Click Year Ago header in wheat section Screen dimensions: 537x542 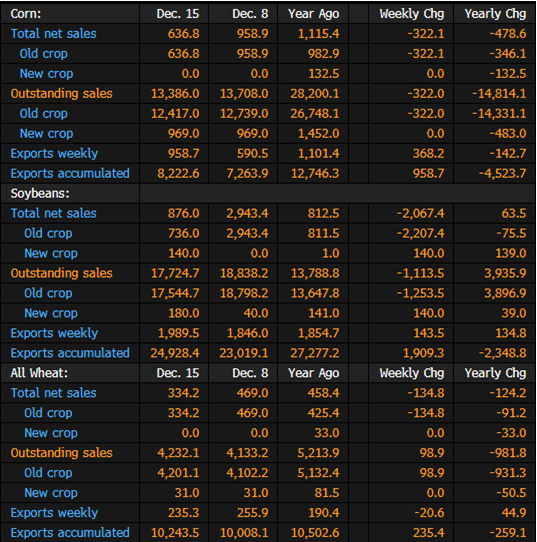pos(313,373)
